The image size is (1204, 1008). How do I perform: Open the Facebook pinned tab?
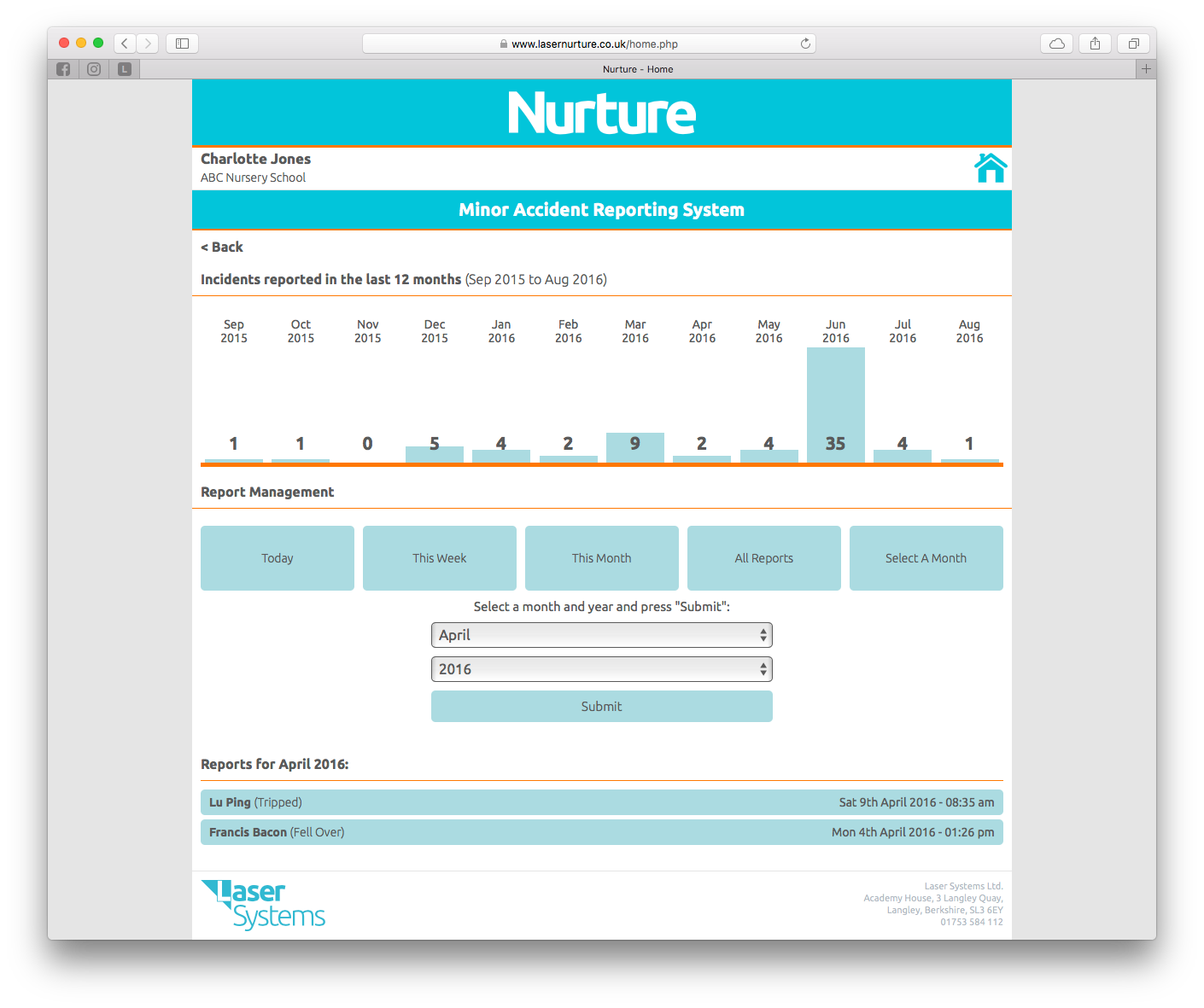click(x=63, y=69)
